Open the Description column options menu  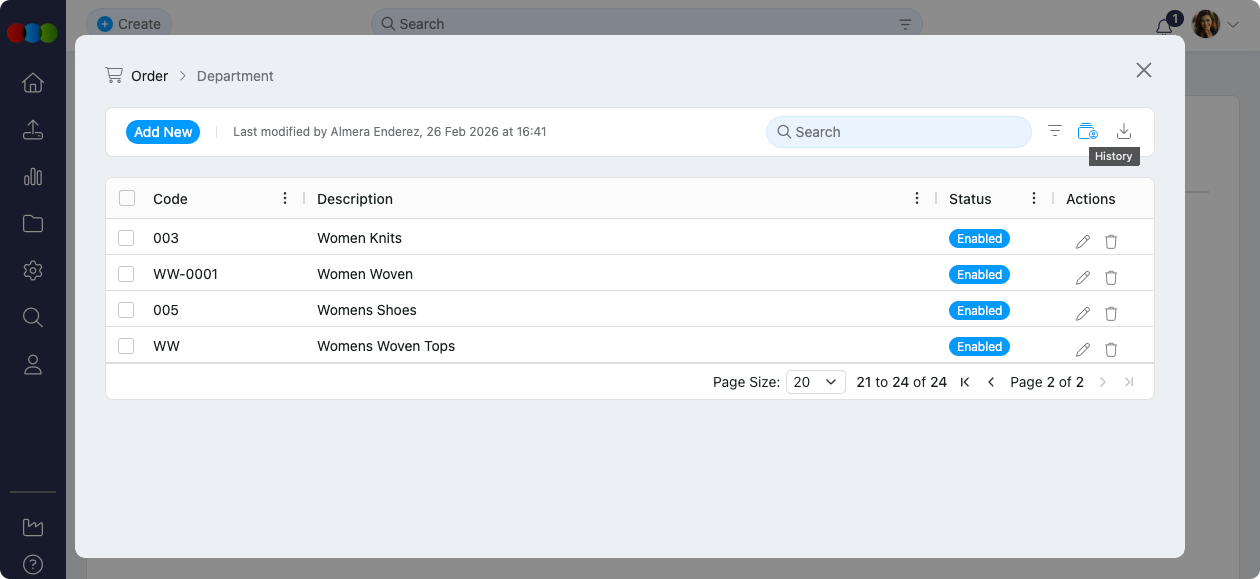tap(916, 198)
